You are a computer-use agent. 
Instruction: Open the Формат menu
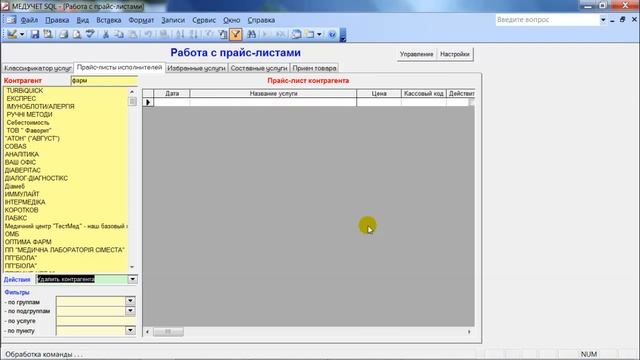tap(141, 20)
